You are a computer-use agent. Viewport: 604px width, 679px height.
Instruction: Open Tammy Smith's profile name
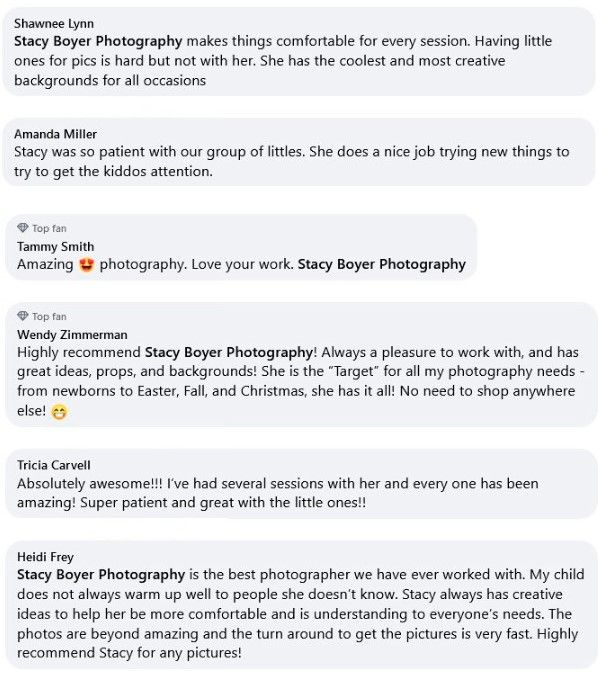click(x=55, y=246)
